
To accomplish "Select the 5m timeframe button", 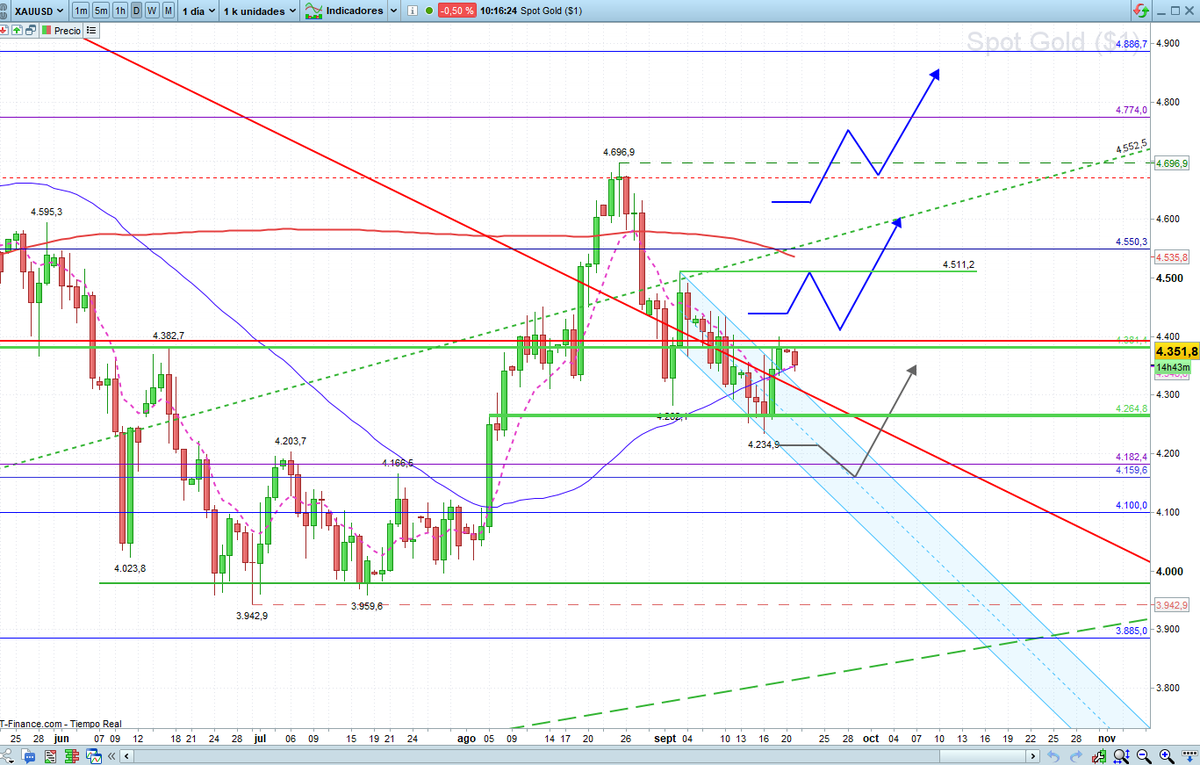I will tap(101, 10).
